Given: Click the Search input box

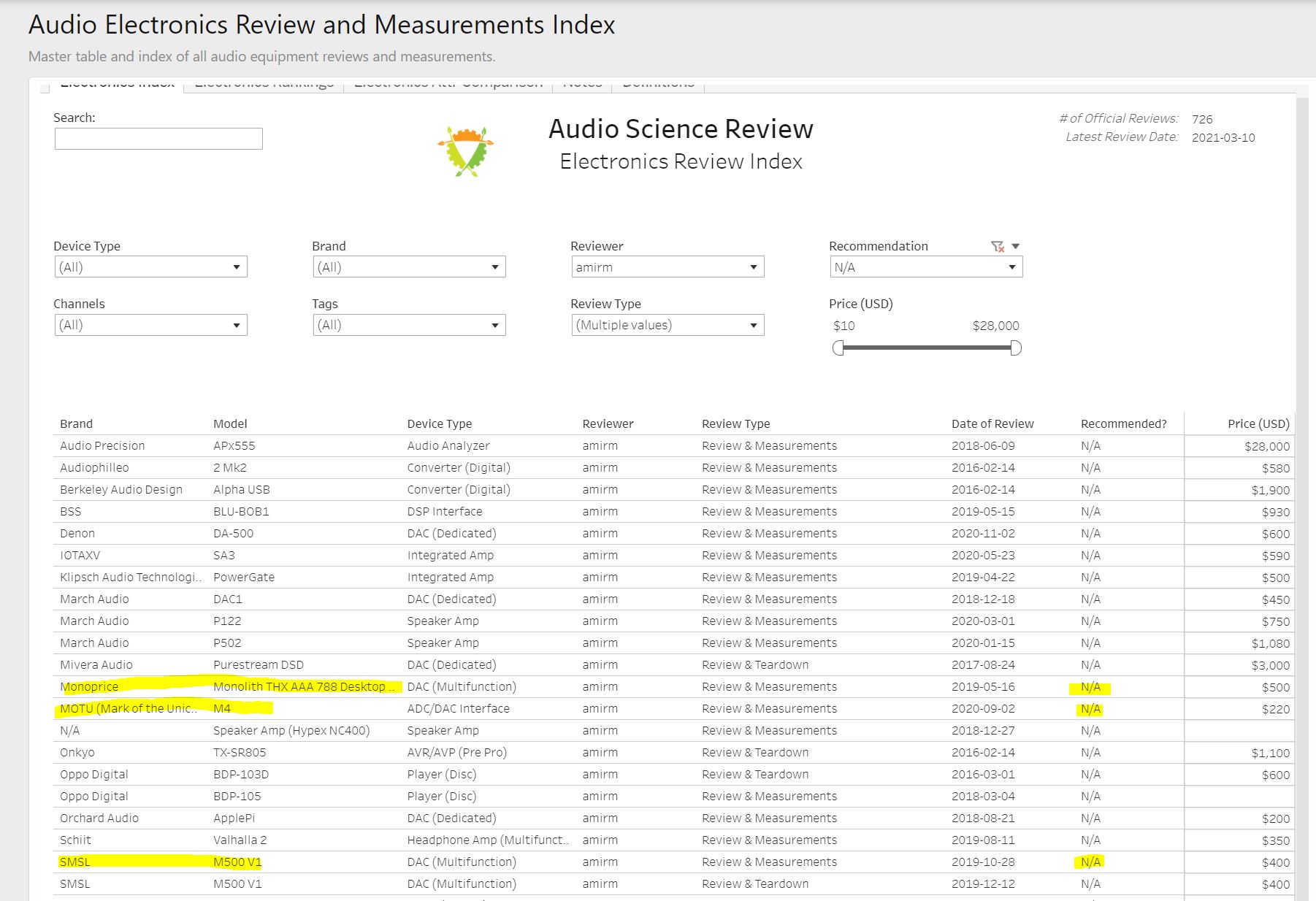Looking at the screenshot, I should [x=158, y=139].
